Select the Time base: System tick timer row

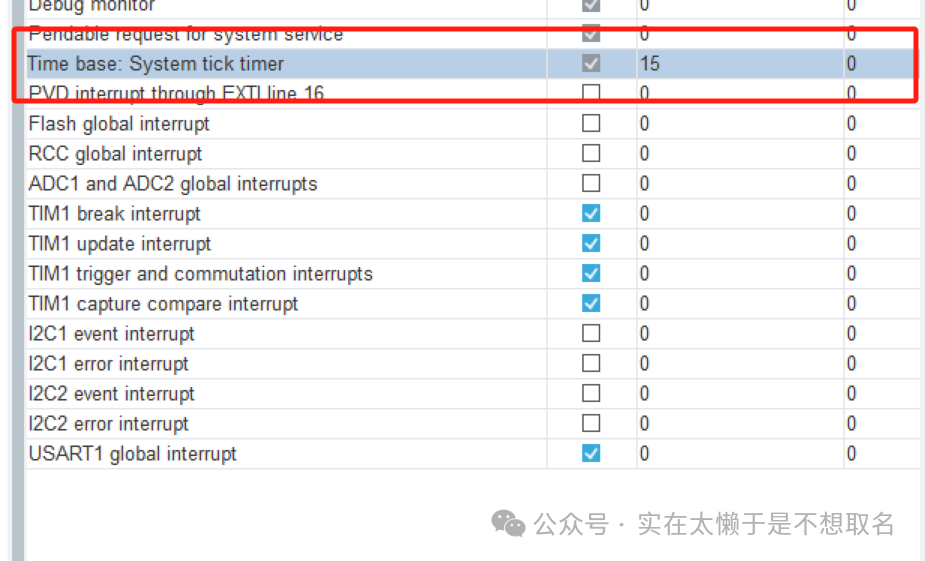(x=156, y=64)
